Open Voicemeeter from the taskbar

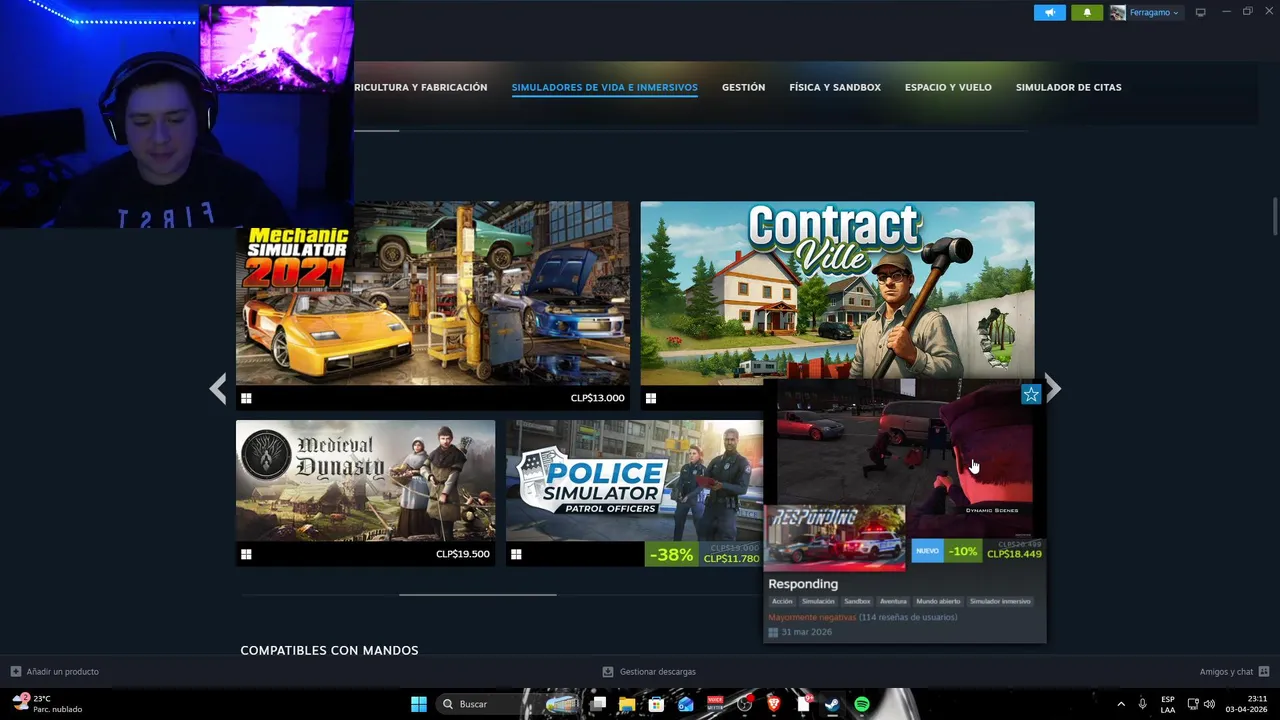715,704
